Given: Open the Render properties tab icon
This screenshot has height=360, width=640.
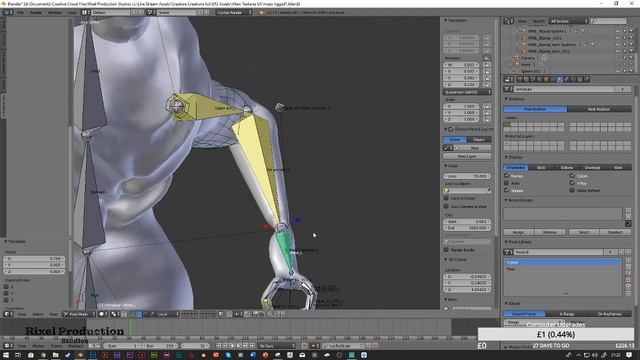Looking at the screenshot, I should [x=520, y=80].
